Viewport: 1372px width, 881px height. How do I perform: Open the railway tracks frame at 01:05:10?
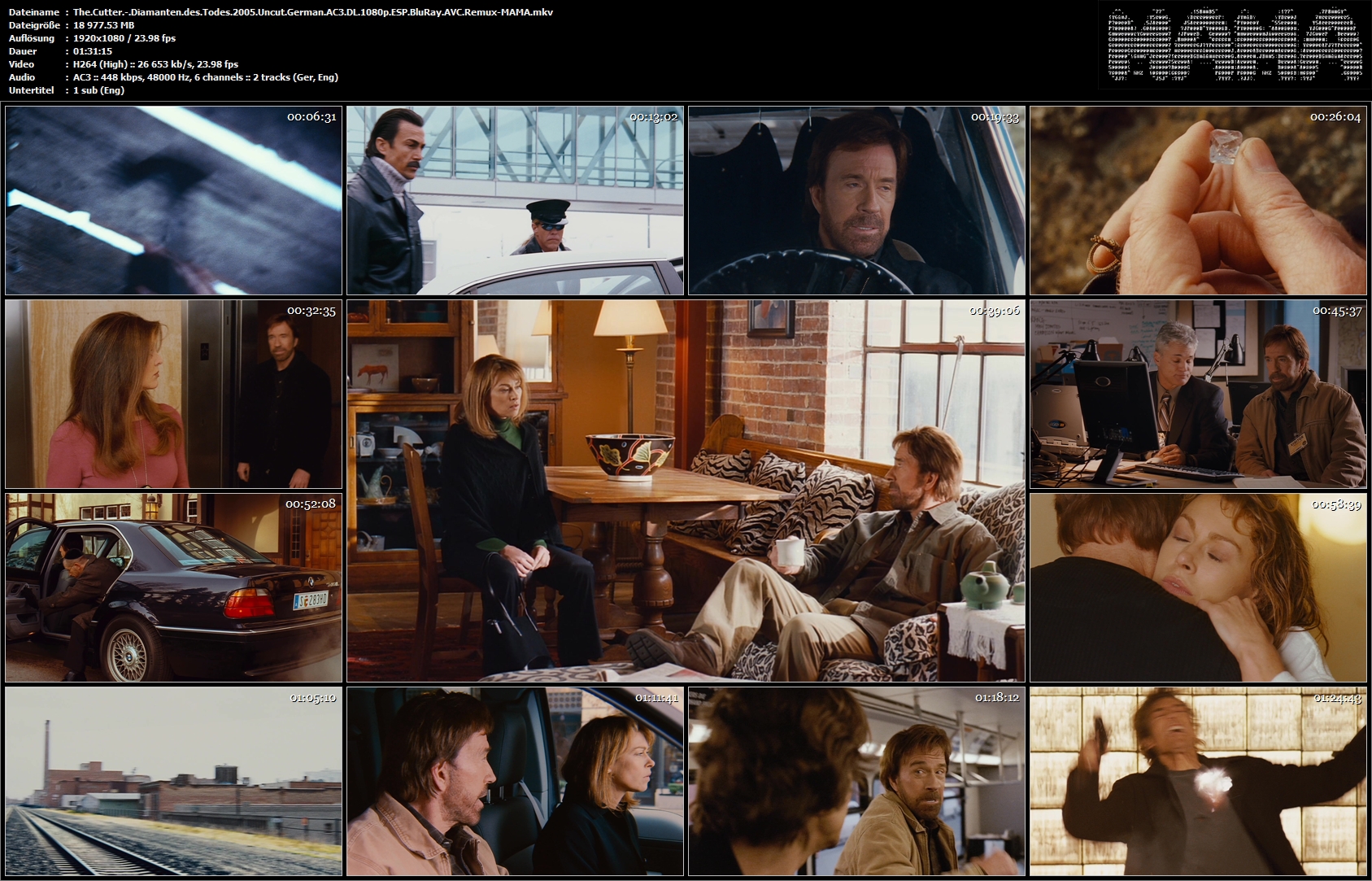[173, 781]
